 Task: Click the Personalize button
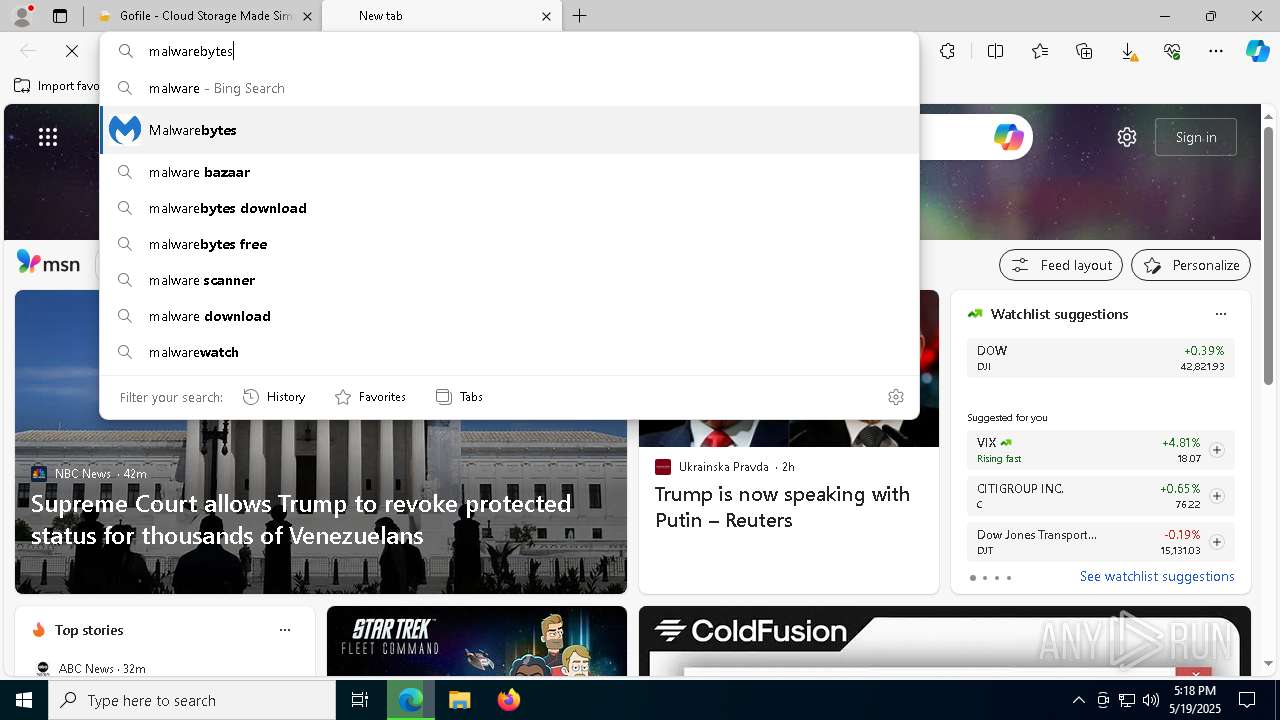pyautogui.click(x=1191, y=265)
